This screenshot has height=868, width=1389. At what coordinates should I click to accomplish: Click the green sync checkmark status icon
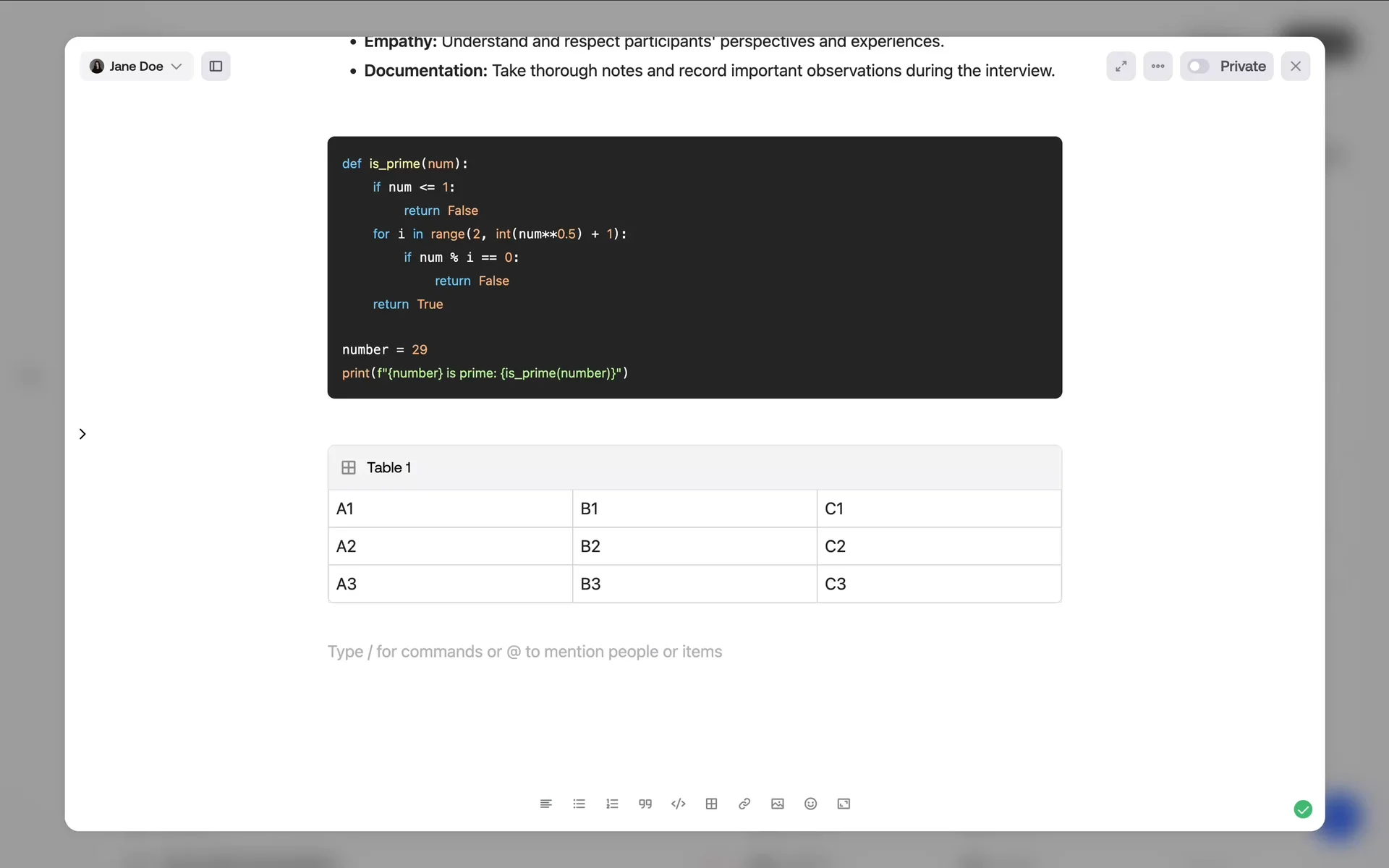pos(1303,809)
